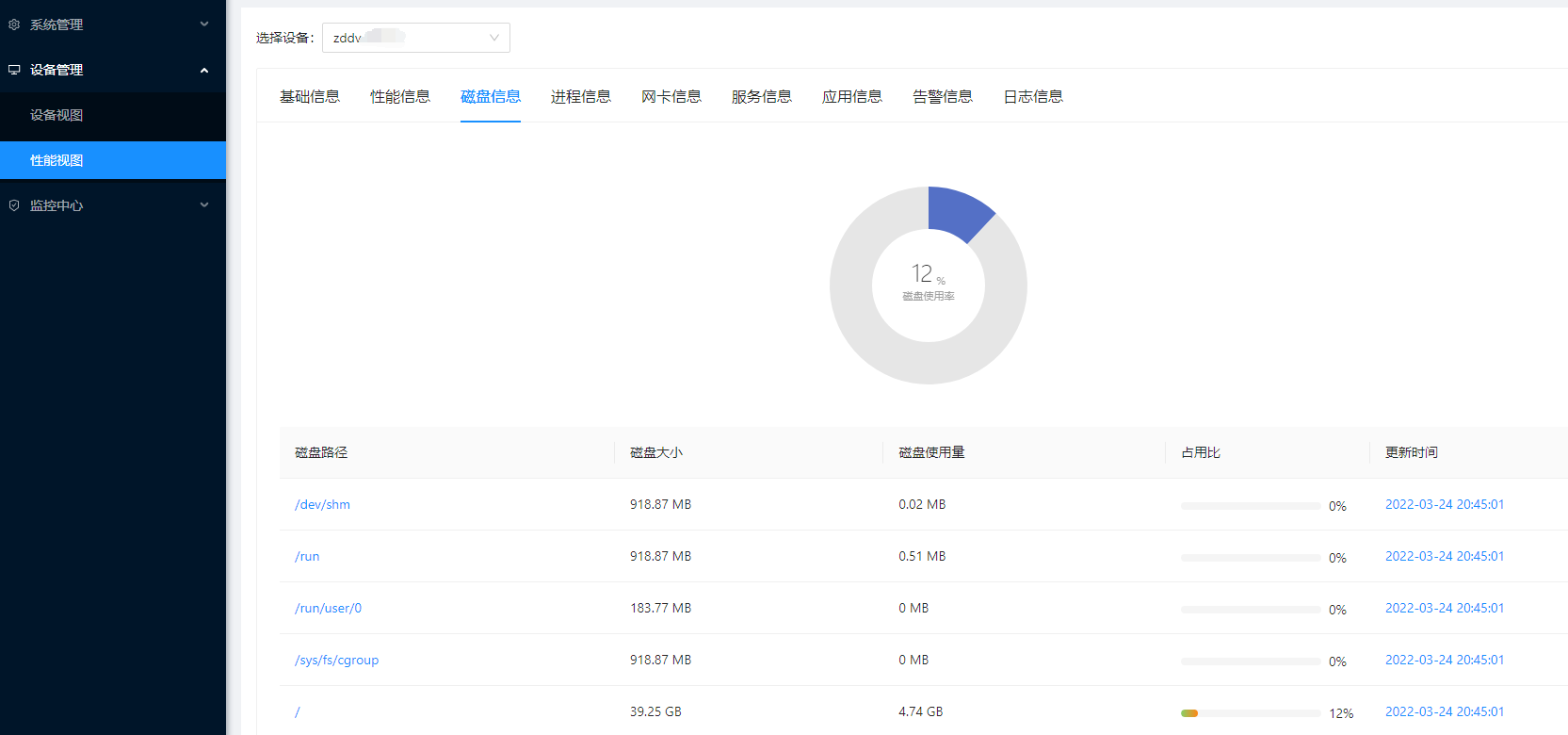Click the 39.25 GB size cell
Image resolution: width=1568 pixels, height=735 pixels.
[655, 711]
